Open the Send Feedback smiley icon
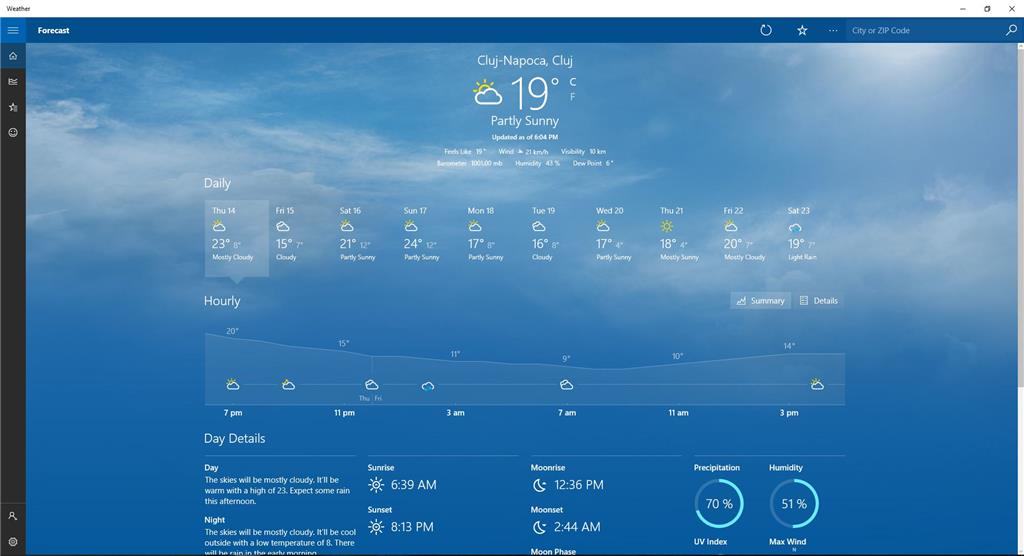 click(13, 133)
